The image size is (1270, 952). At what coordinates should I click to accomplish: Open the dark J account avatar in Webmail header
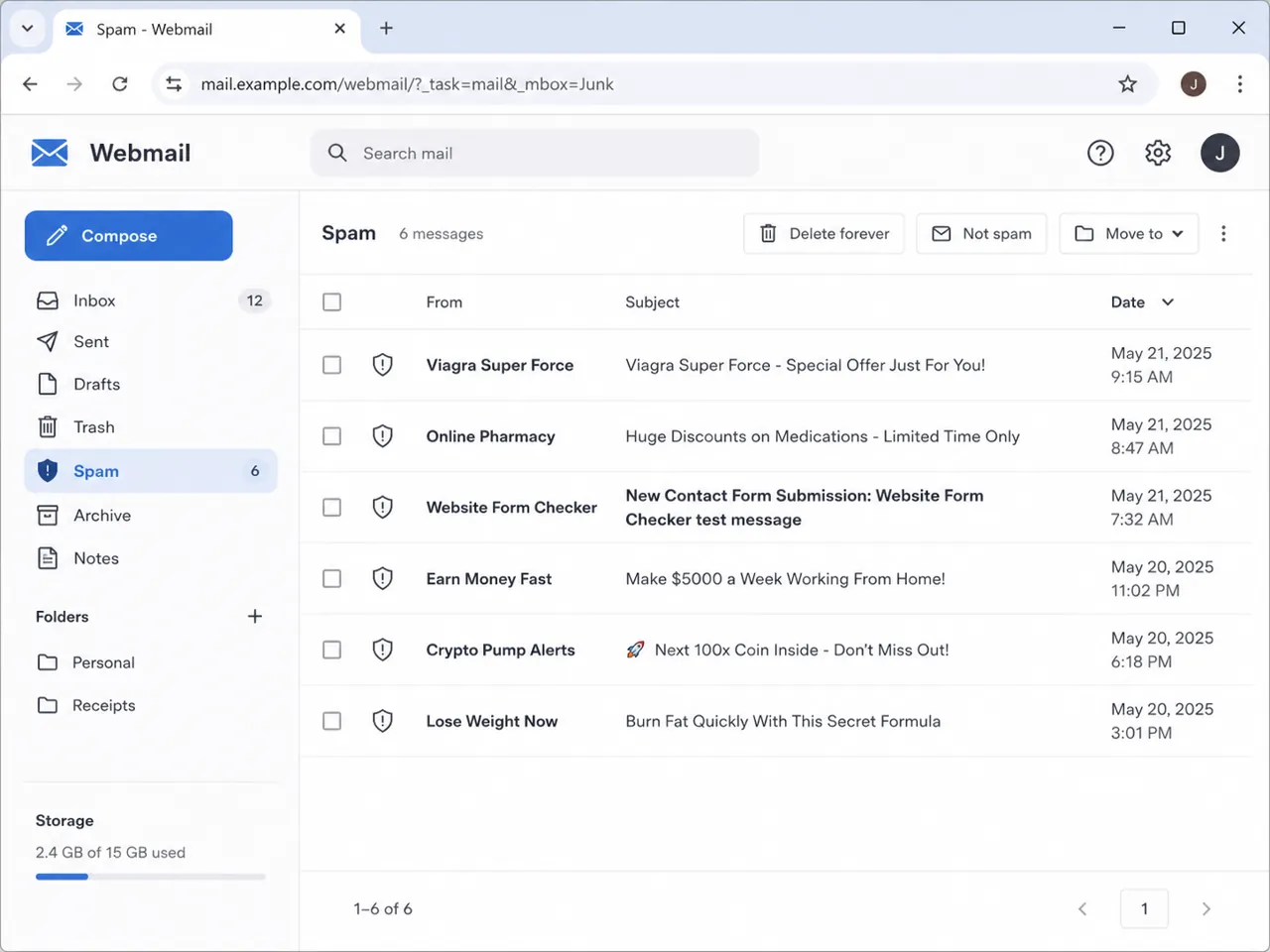pos(1219,153)
